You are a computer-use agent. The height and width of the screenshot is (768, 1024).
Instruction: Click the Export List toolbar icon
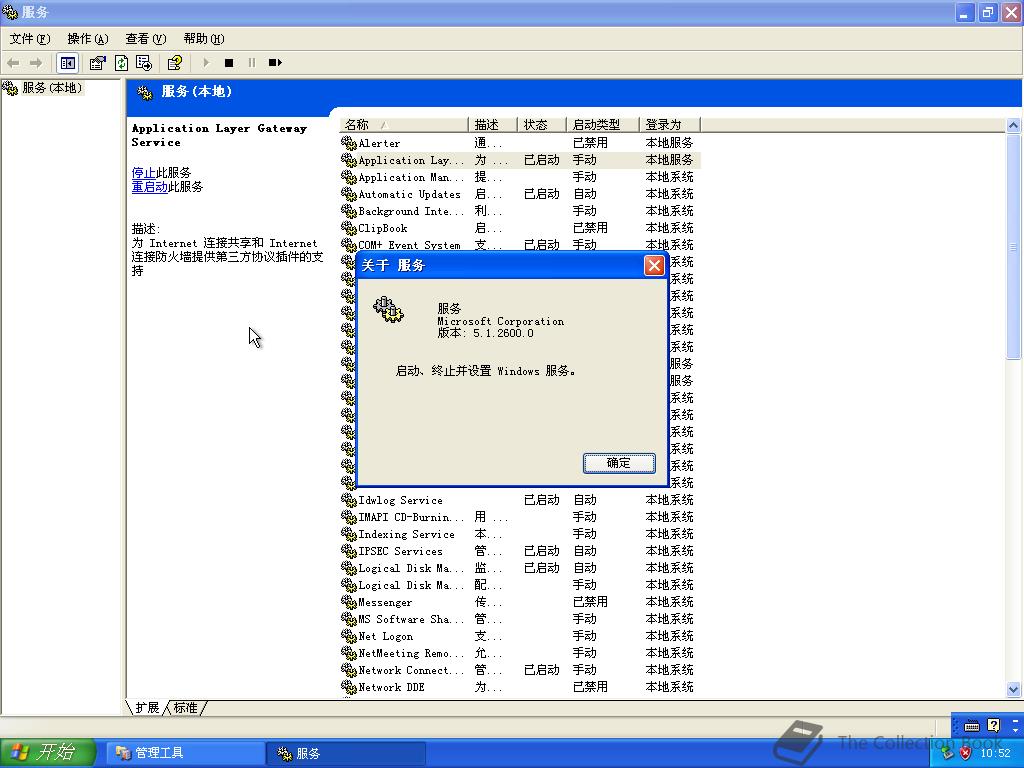144,63
